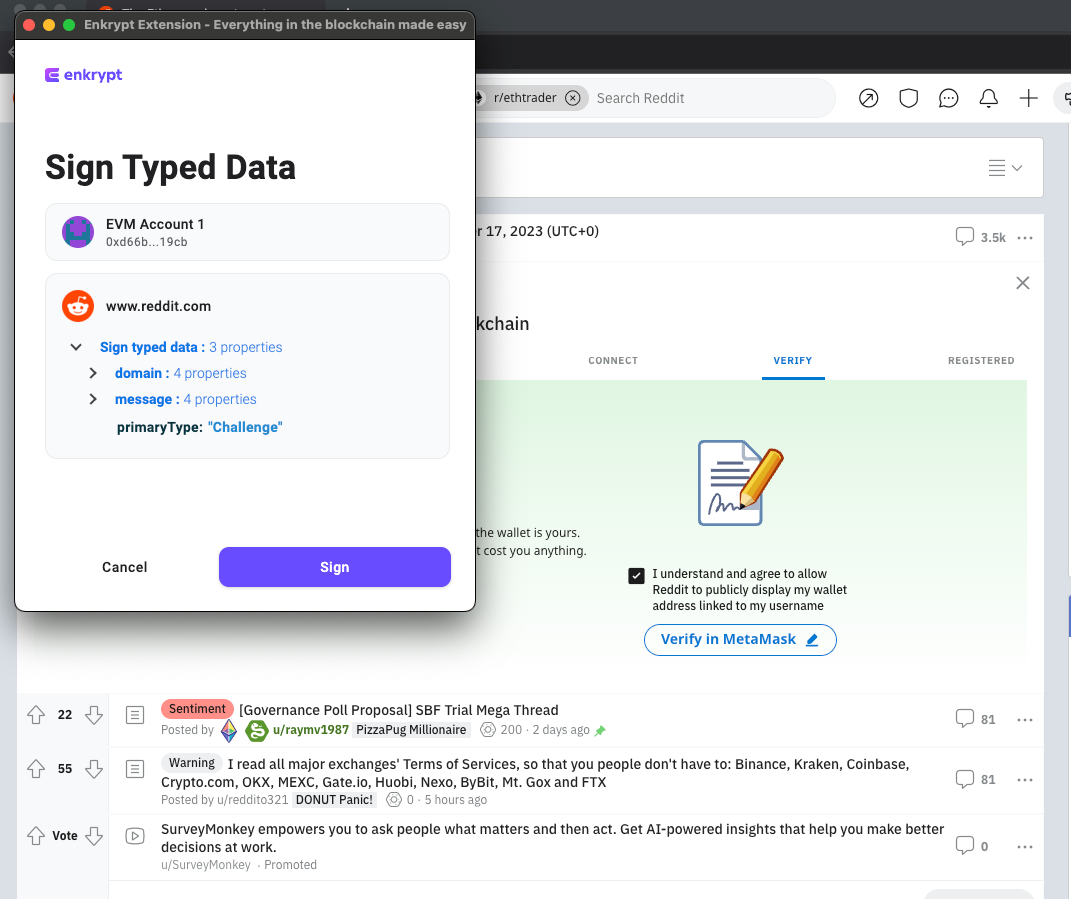Open more options for SurveyMonkey ad

(x=1025, y=847)
